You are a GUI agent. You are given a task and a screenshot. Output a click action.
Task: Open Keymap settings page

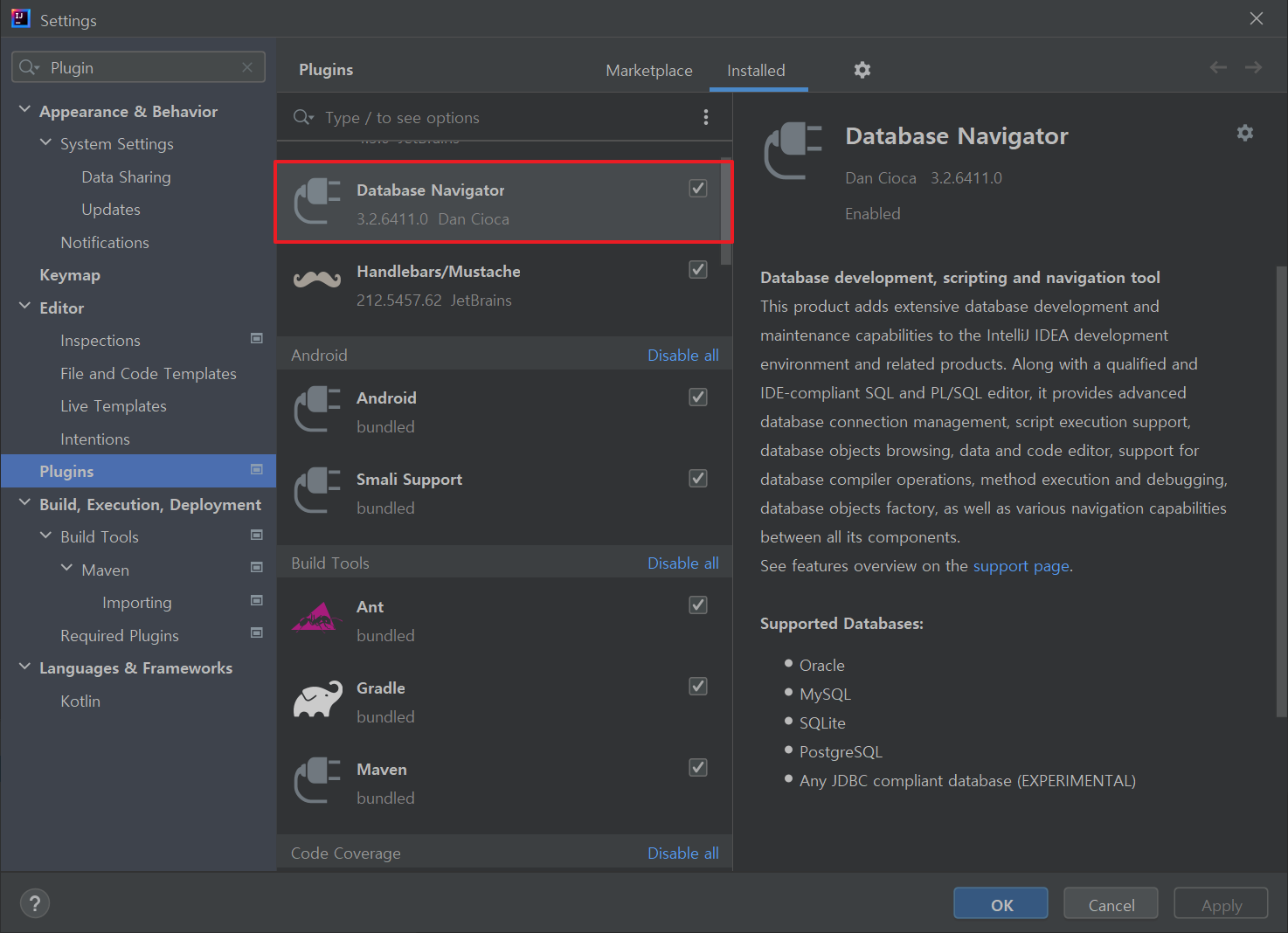[70, 275]
